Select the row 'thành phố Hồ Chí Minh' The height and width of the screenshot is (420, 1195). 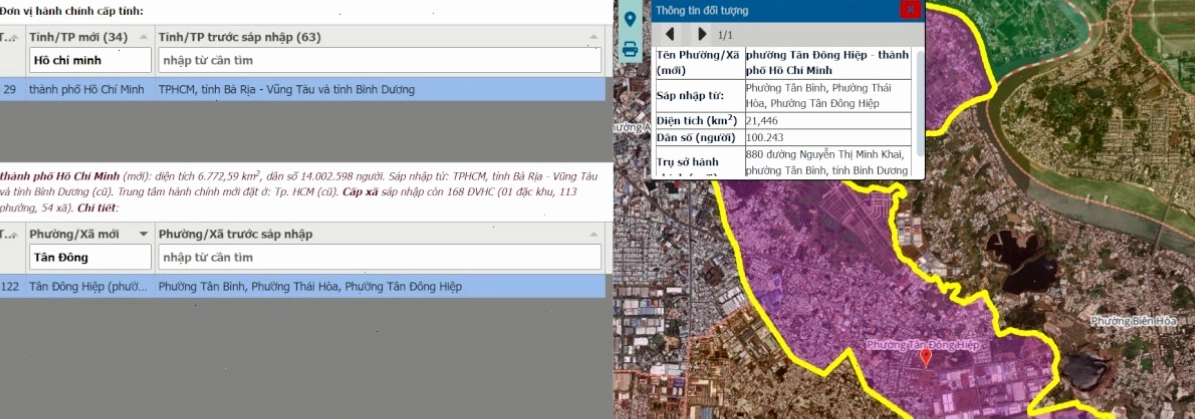[x=303, y=89]
